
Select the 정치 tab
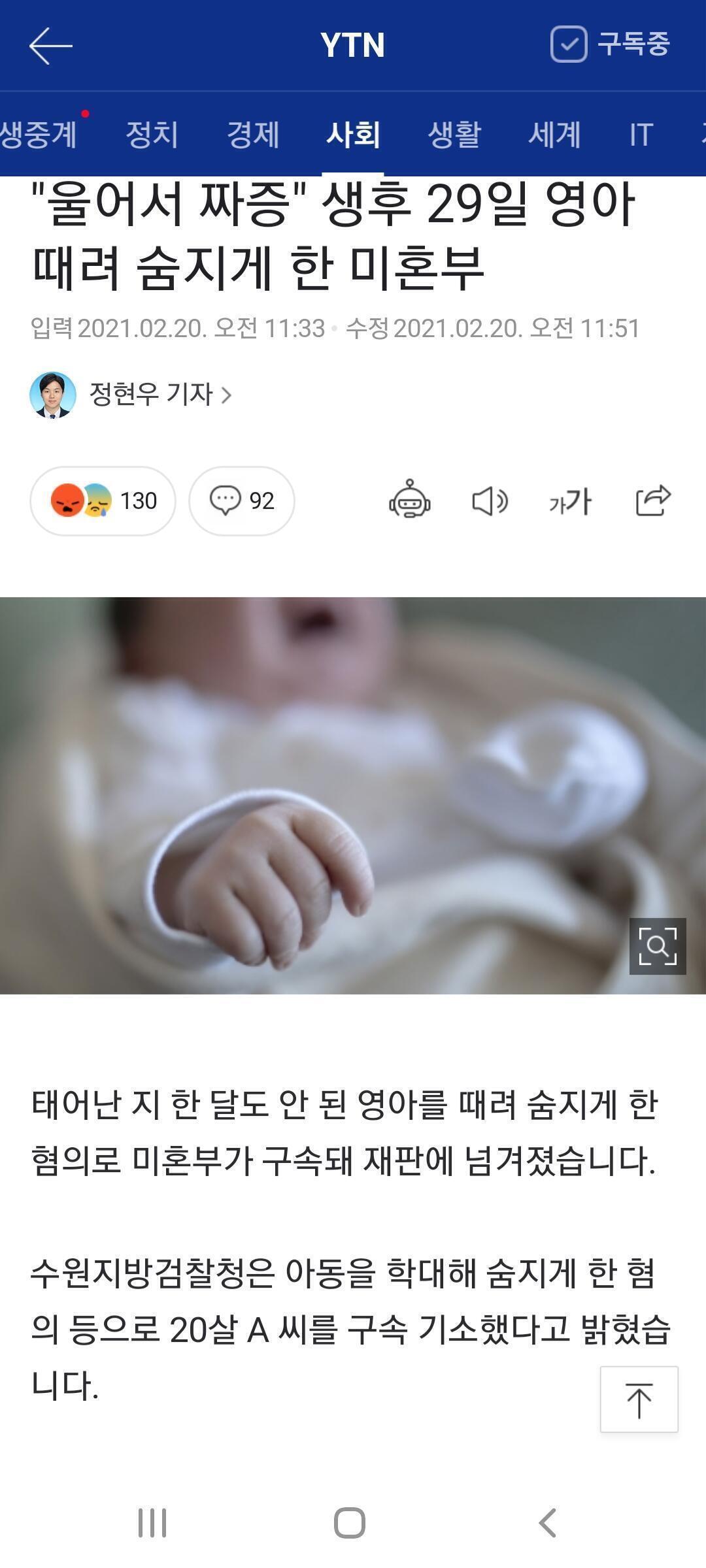coord(152,135)
